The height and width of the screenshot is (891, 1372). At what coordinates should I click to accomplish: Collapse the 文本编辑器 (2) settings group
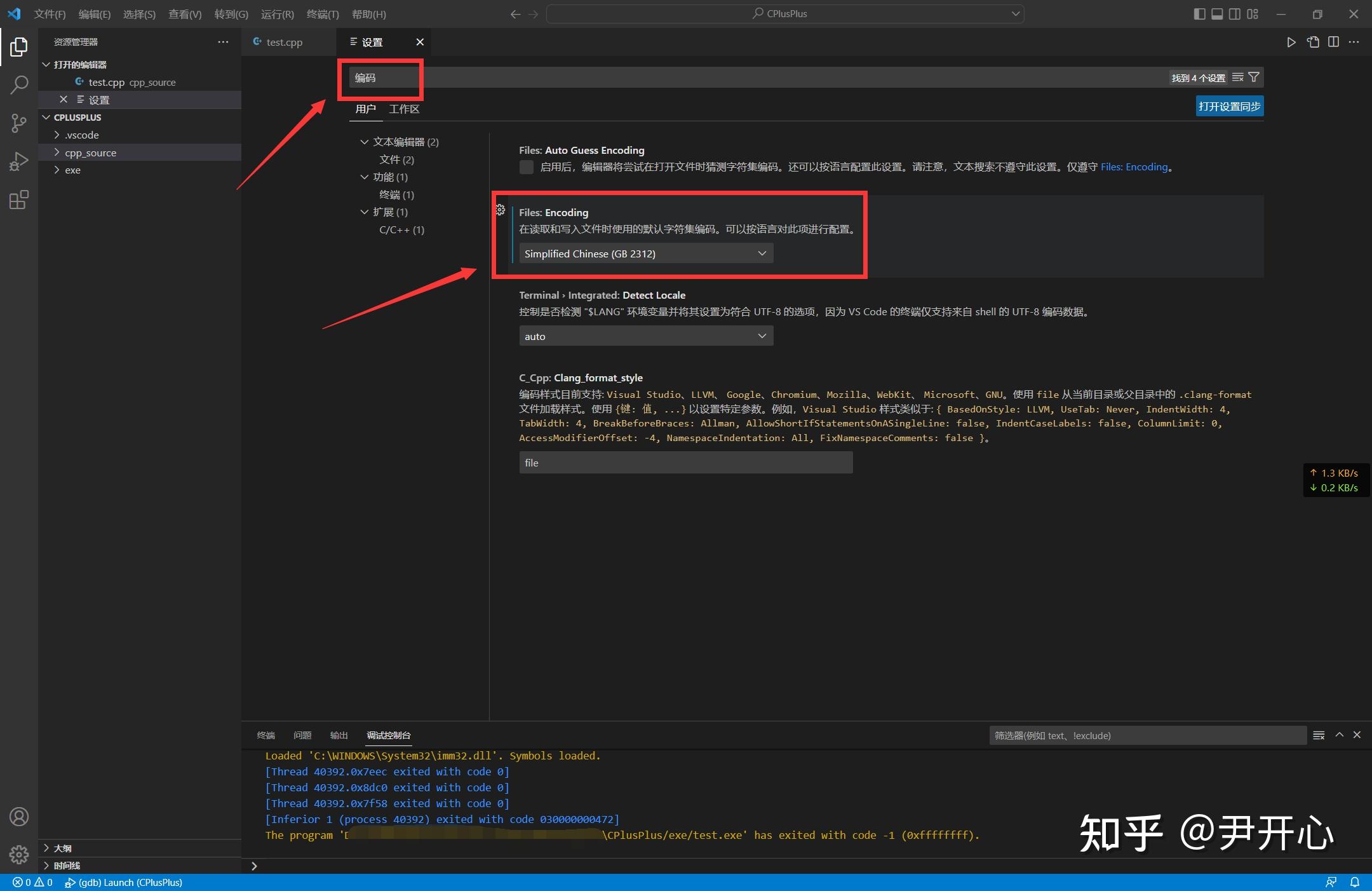365,142
